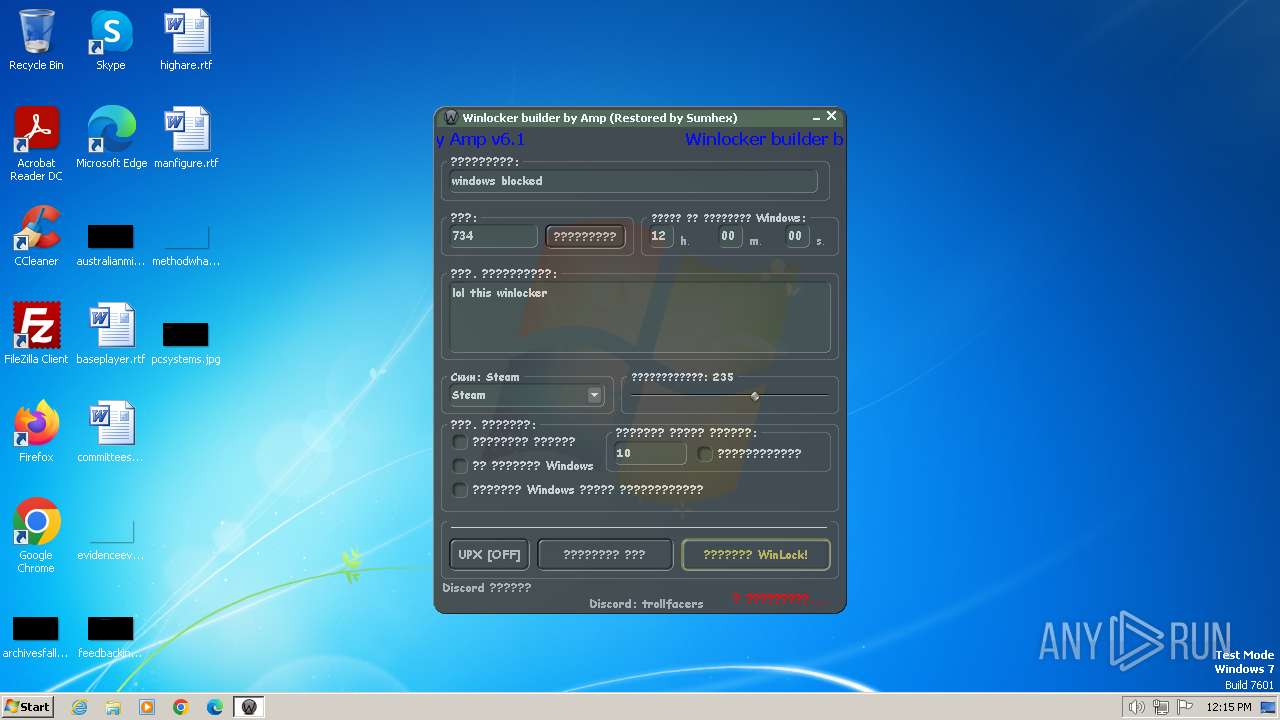Viewport: 1280px width, 720px height.
Task: Toggle checkbox next to the 10 field
Action: (x=705, y=454)
